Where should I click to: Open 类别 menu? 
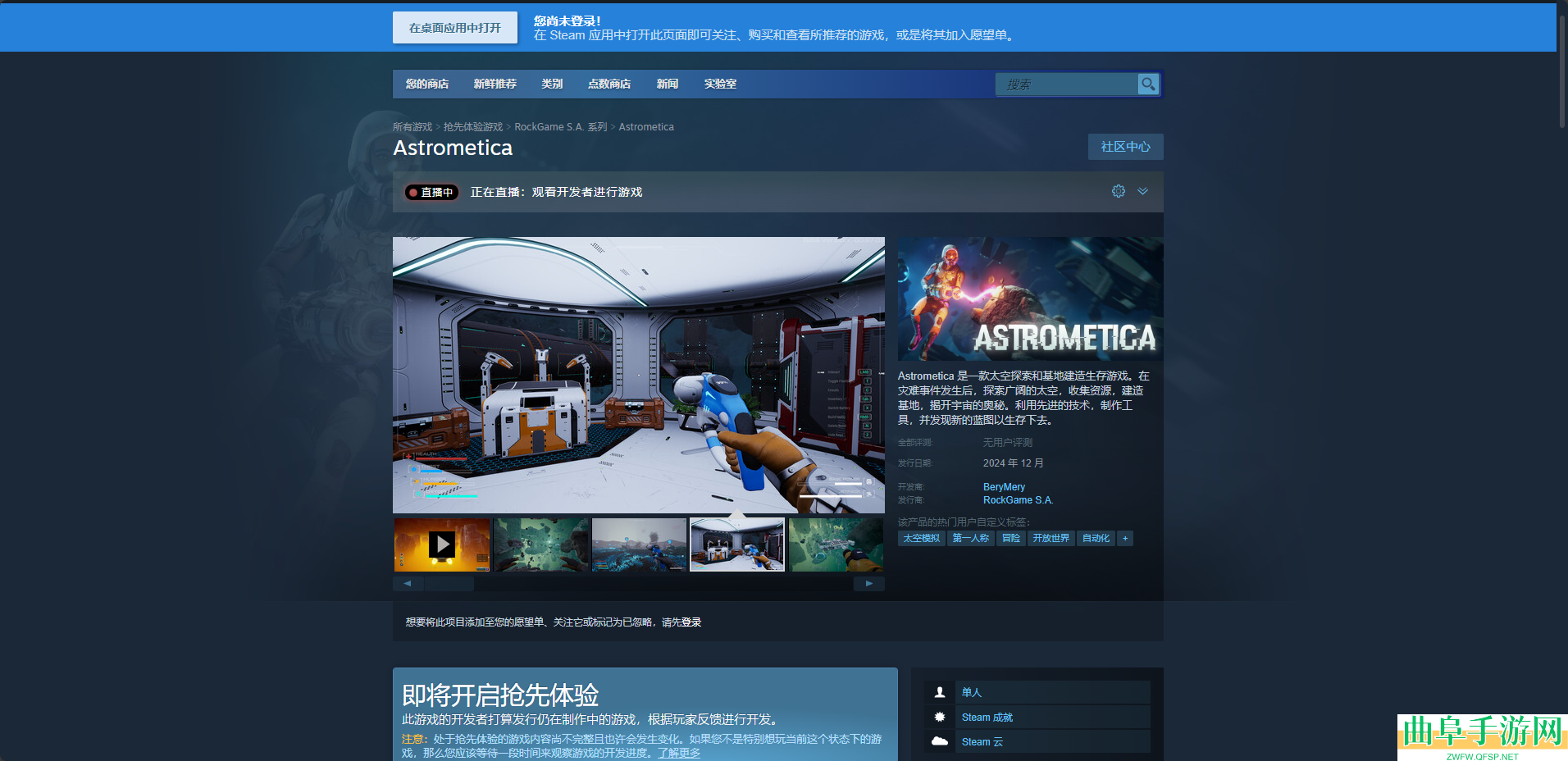552,84
